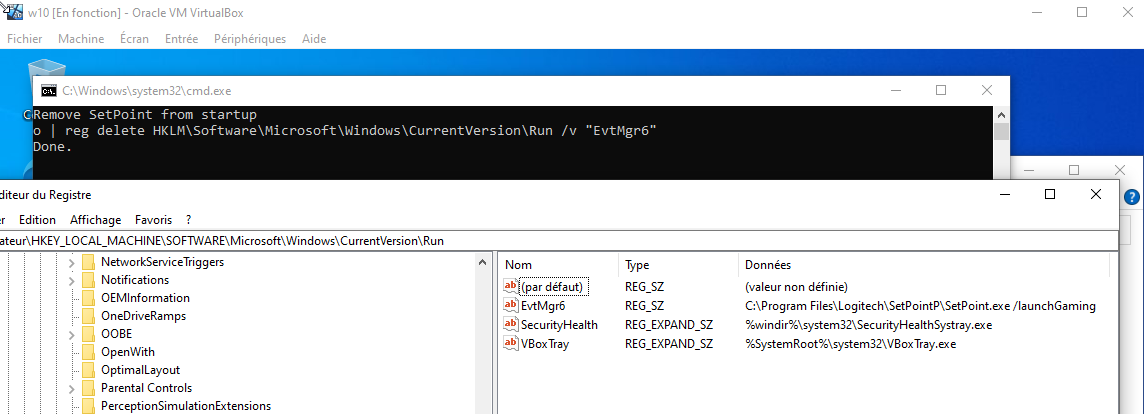
Task: Click the SecurityHealthSystray.exe data cell
Action: pyautogui.click(x=868, y=325)
